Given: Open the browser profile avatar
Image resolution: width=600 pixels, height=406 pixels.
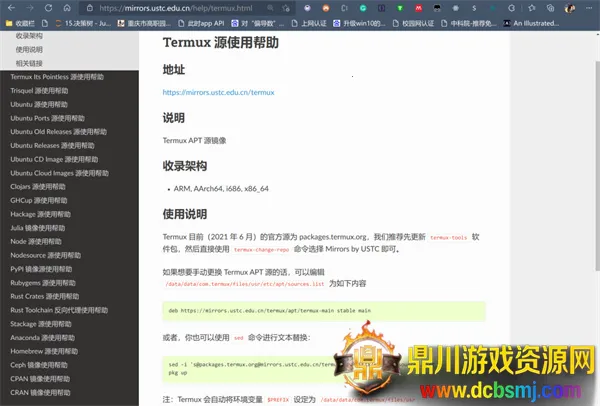Looking at the screenshot, I should point(570,8).
